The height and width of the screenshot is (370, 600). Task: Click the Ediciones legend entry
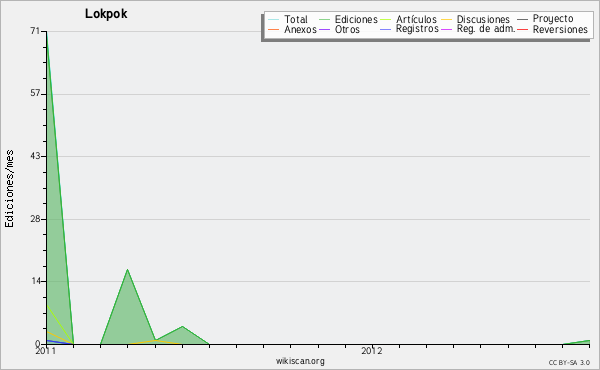[348, 19]
